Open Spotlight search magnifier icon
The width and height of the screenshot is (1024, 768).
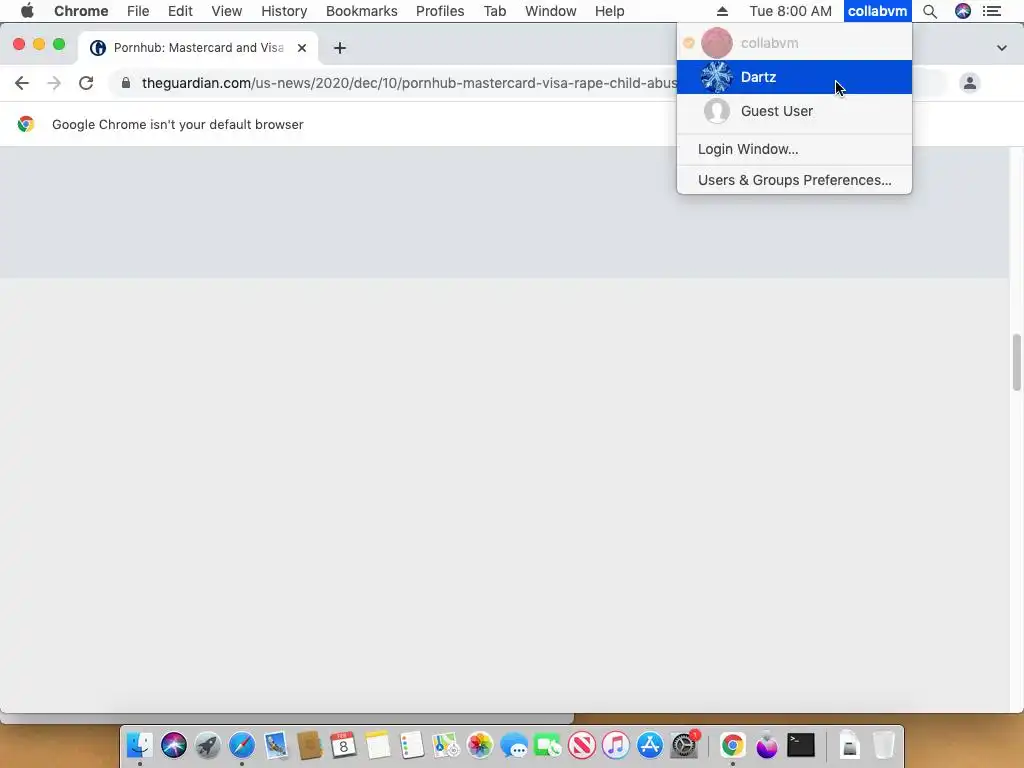pos(930,11)
